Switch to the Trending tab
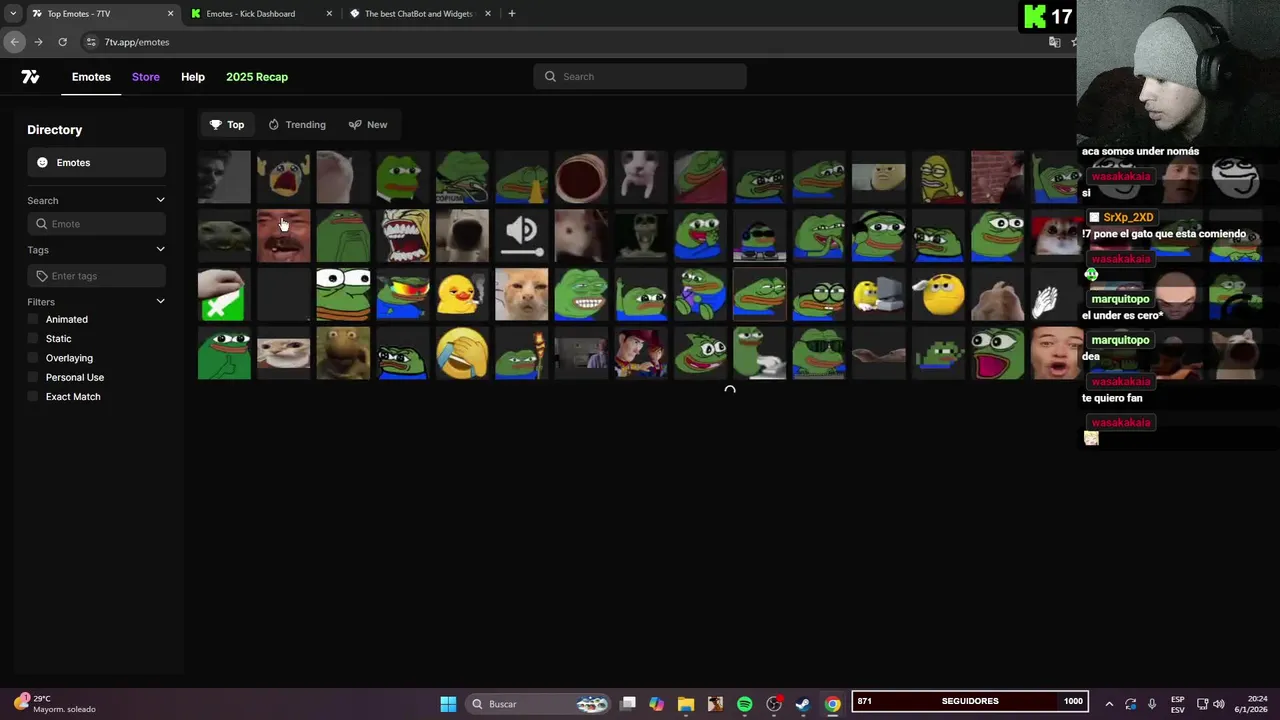 297,125
